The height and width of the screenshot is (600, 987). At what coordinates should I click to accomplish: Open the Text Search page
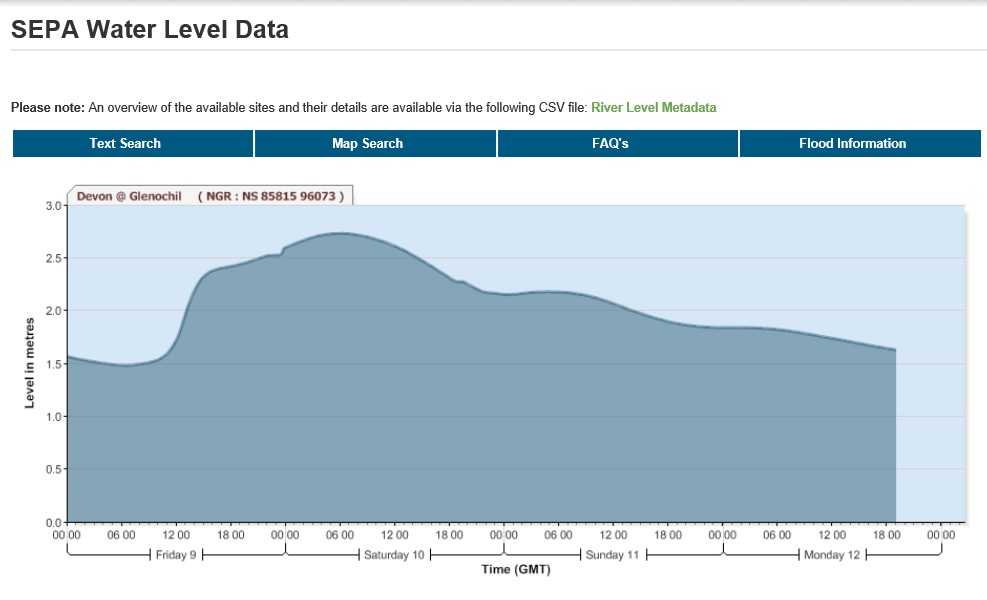(125, 143)
